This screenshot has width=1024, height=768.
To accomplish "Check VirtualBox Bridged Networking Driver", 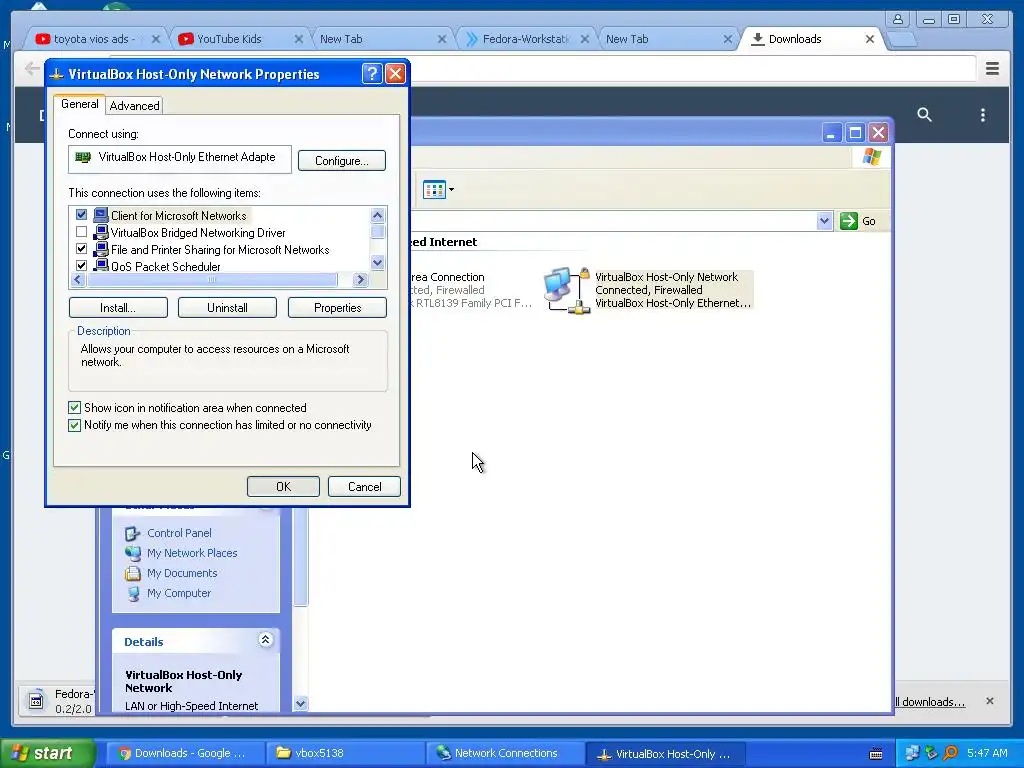I will pos(82,232).
